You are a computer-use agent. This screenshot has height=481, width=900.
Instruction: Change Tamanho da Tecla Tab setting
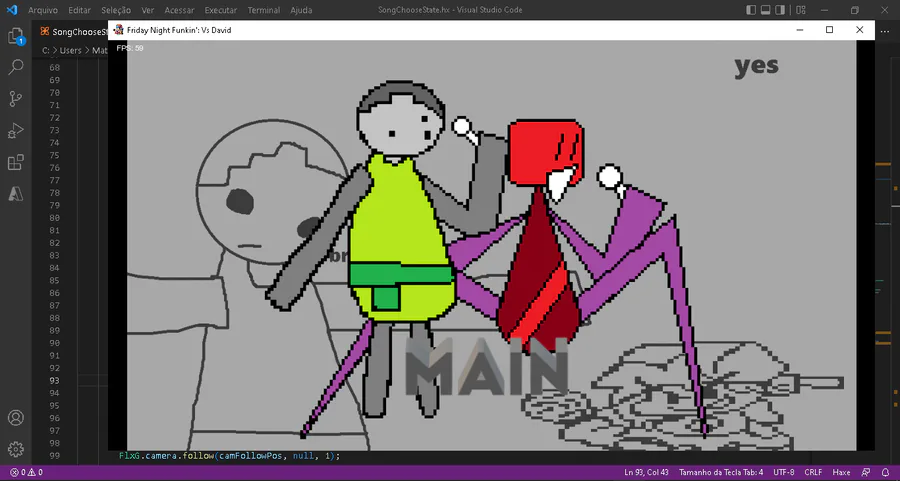721,472
